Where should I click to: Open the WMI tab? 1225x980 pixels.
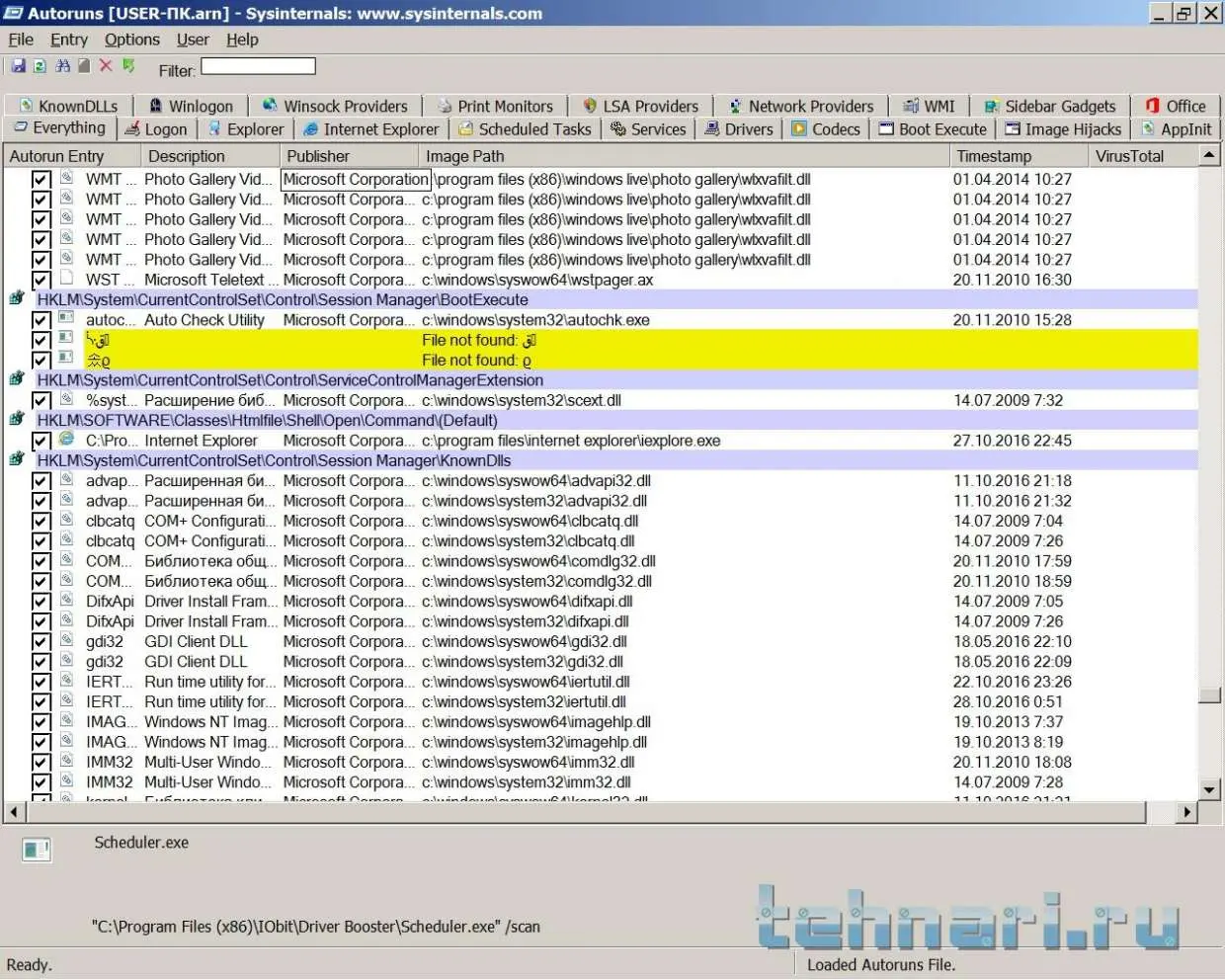pos(929,106)
